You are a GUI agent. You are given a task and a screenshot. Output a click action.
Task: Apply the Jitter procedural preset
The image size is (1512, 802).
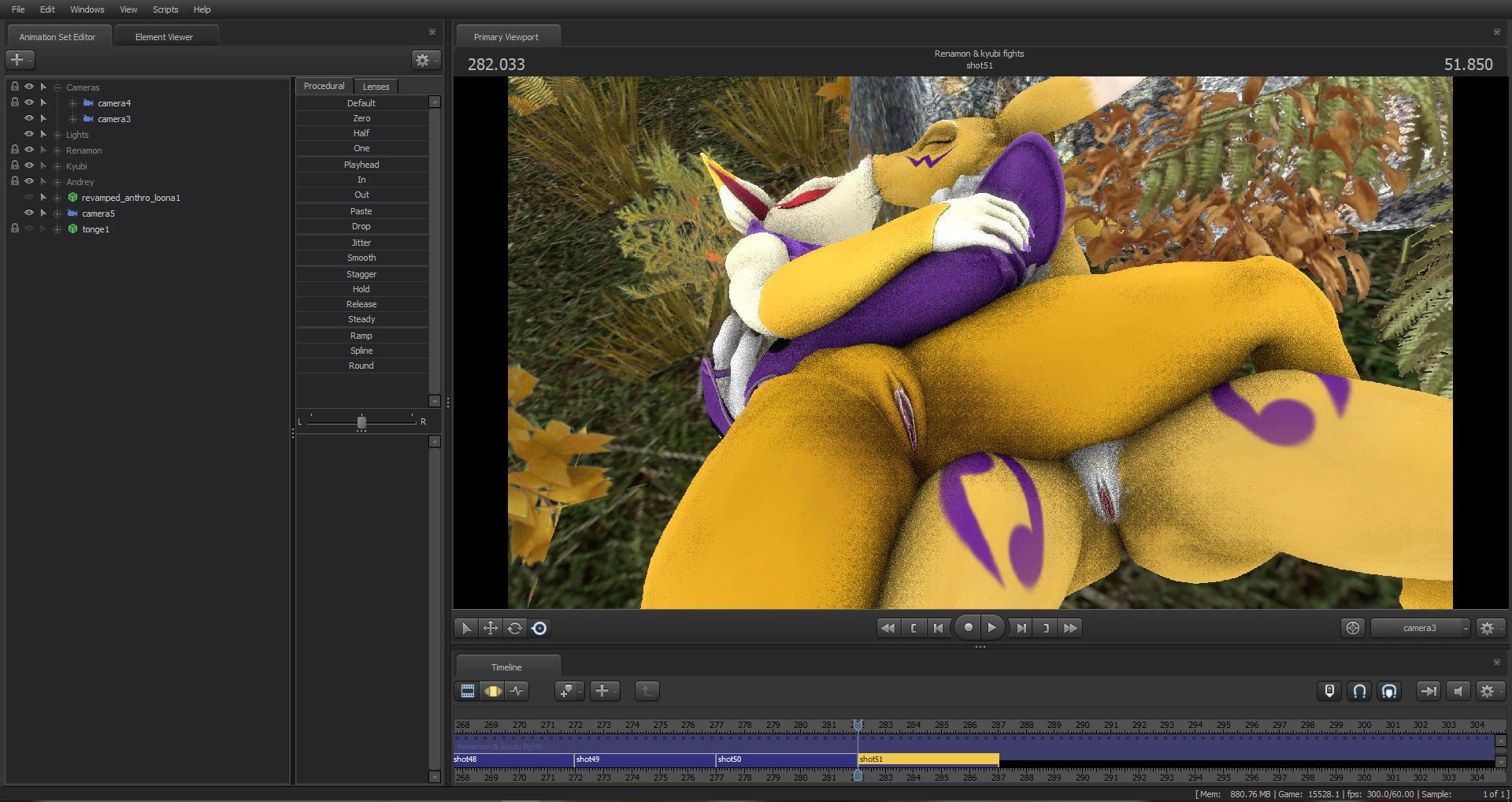point(361,243)
